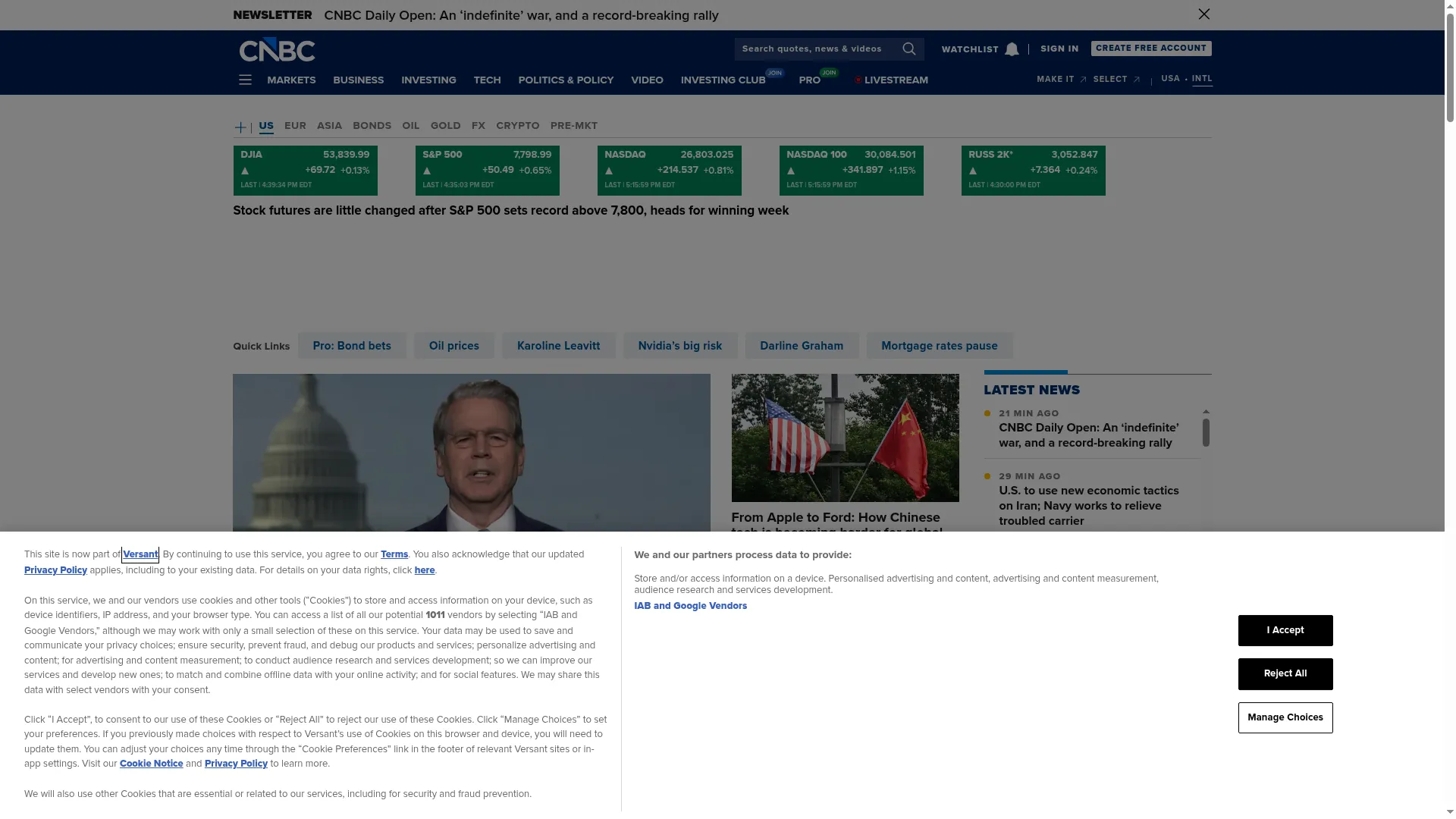1456x819 pixels.
Task: Open the Capitol video thumbnail
Action: [x=472, y=453]
